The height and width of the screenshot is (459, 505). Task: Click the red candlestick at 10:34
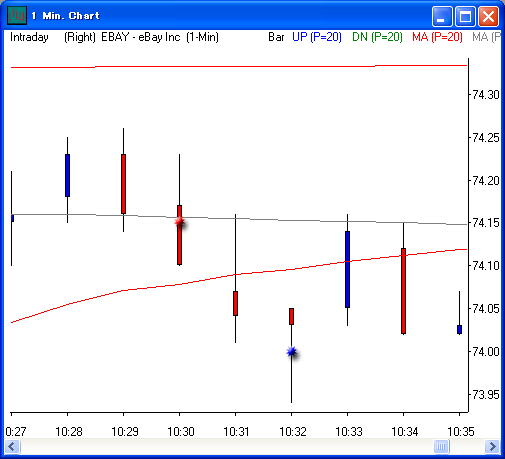(403, 291)
